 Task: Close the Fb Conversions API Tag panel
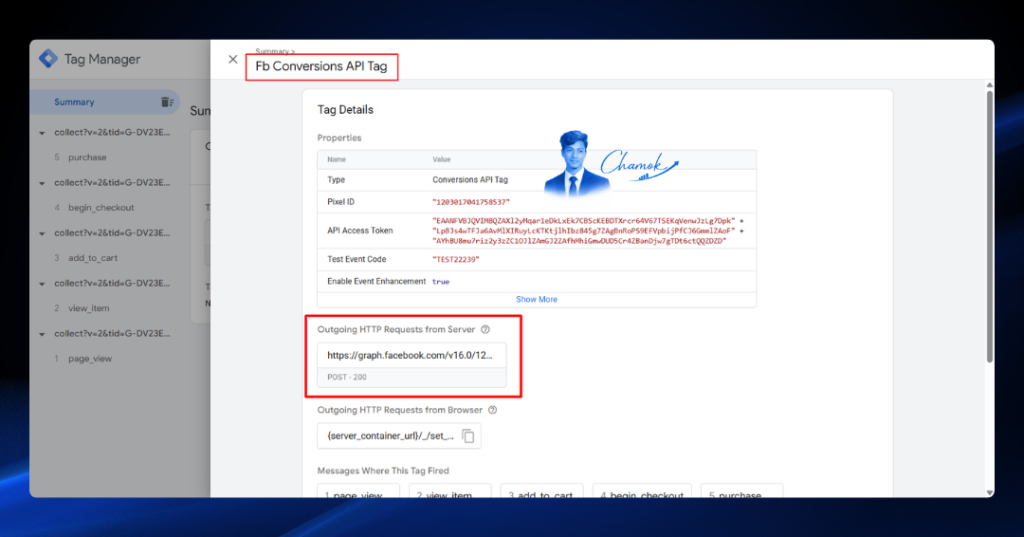point(232,59)
